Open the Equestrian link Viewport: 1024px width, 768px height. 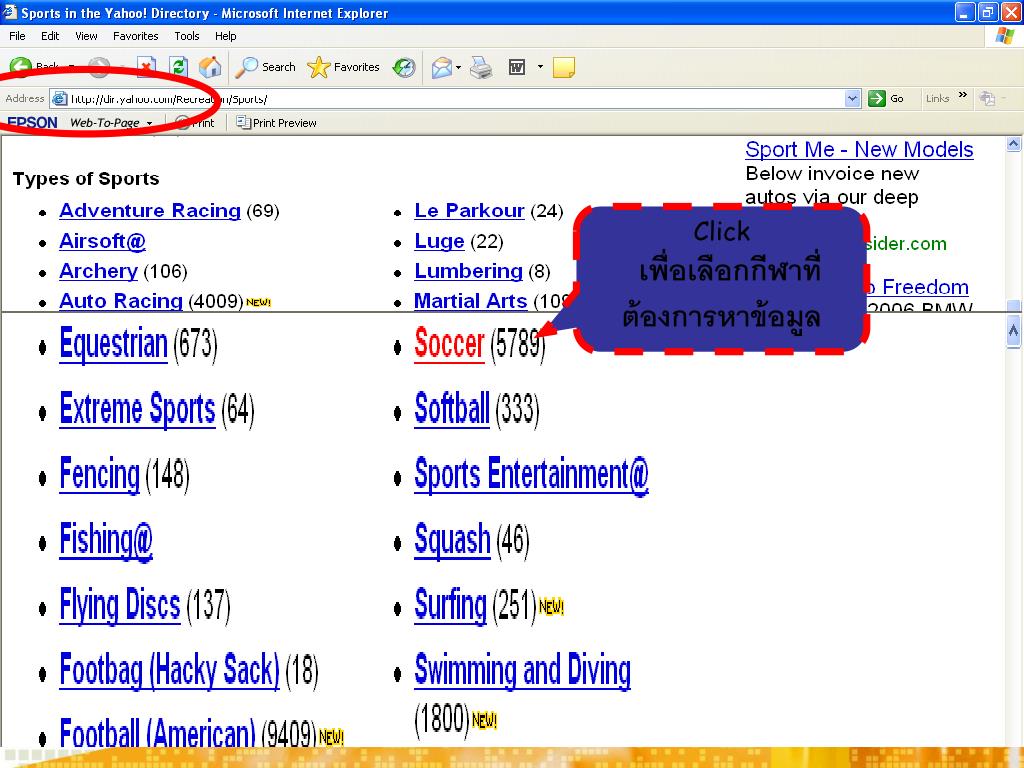114,344
